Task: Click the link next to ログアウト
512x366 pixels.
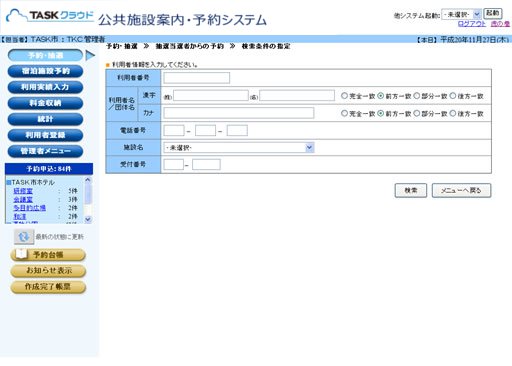Action: coord(500,24)
